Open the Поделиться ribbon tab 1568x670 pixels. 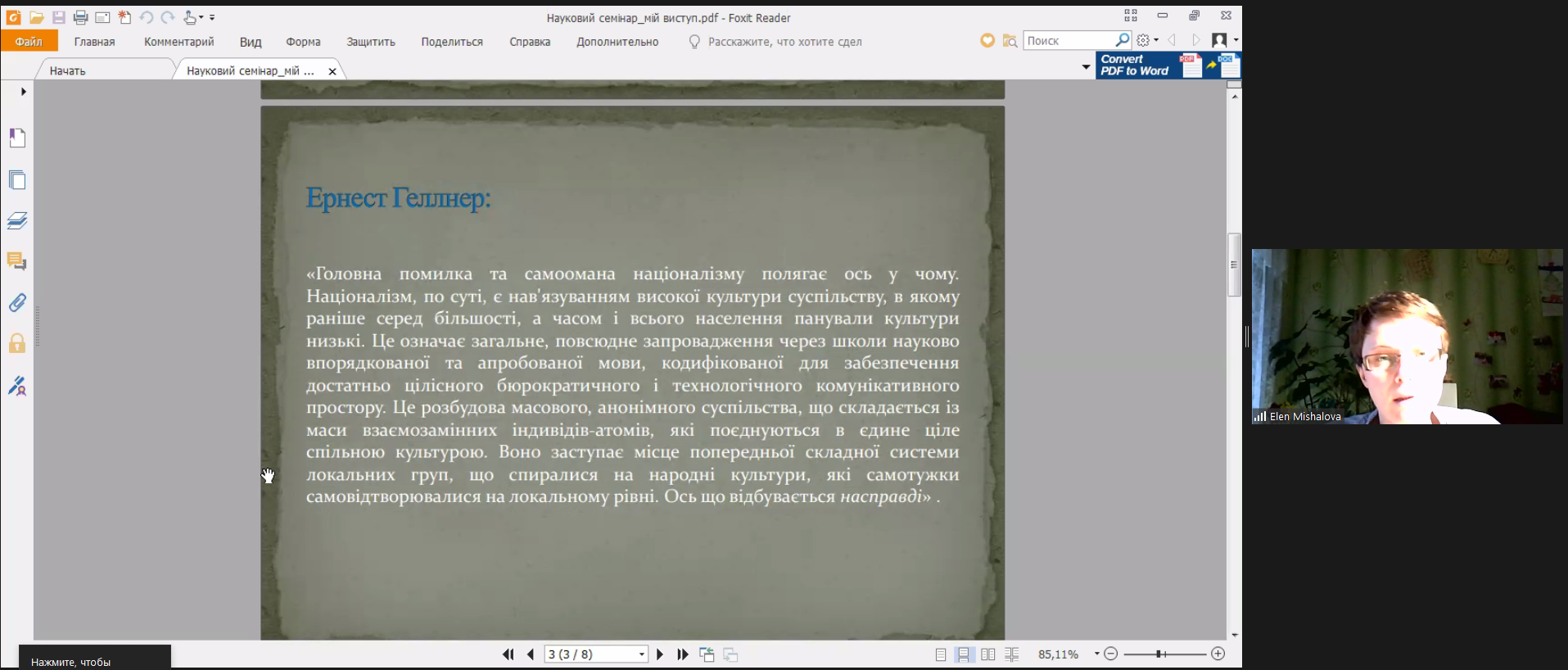(x=452, y=42)
